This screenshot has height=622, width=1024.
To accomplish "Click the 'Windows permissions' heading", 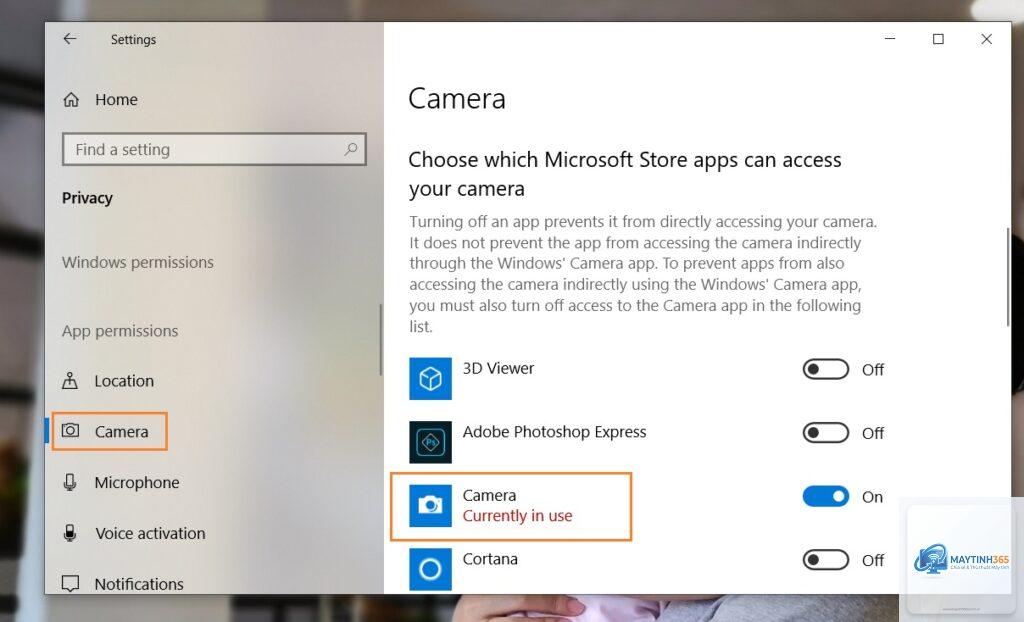I will point(138,262).
